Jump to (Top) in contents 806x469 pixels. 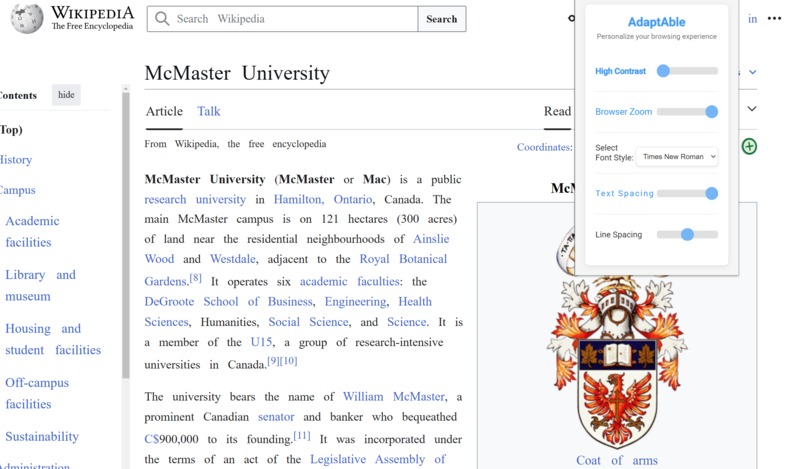coord(11,130)
